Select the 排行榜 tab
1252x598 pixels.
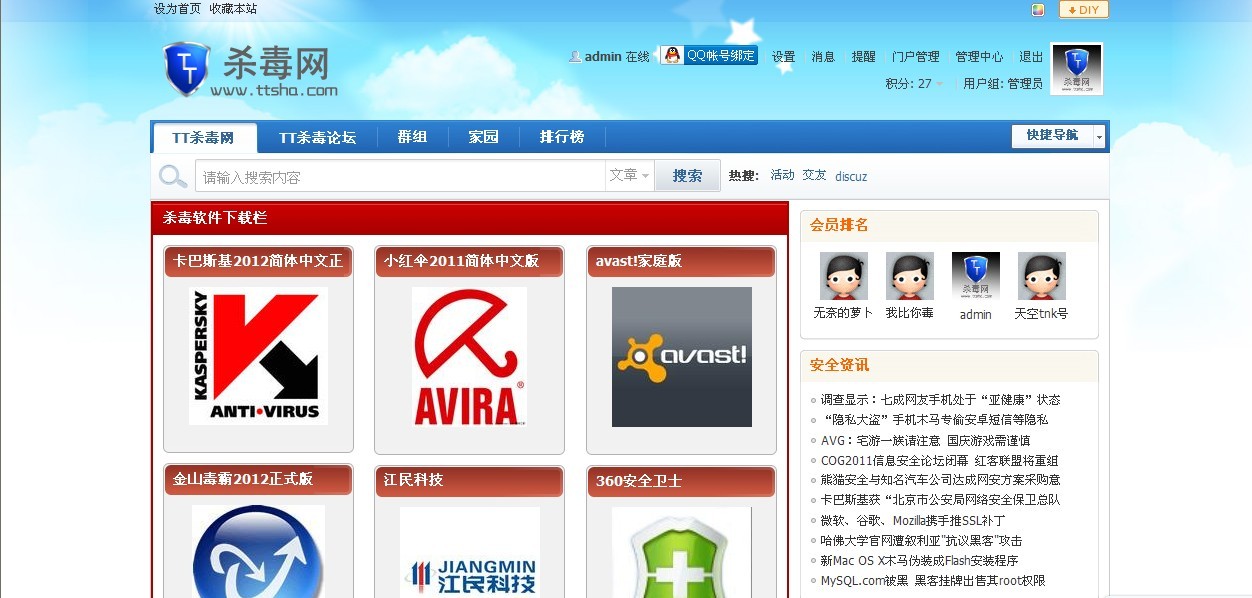pyautogui.click(x=562, y=138)
